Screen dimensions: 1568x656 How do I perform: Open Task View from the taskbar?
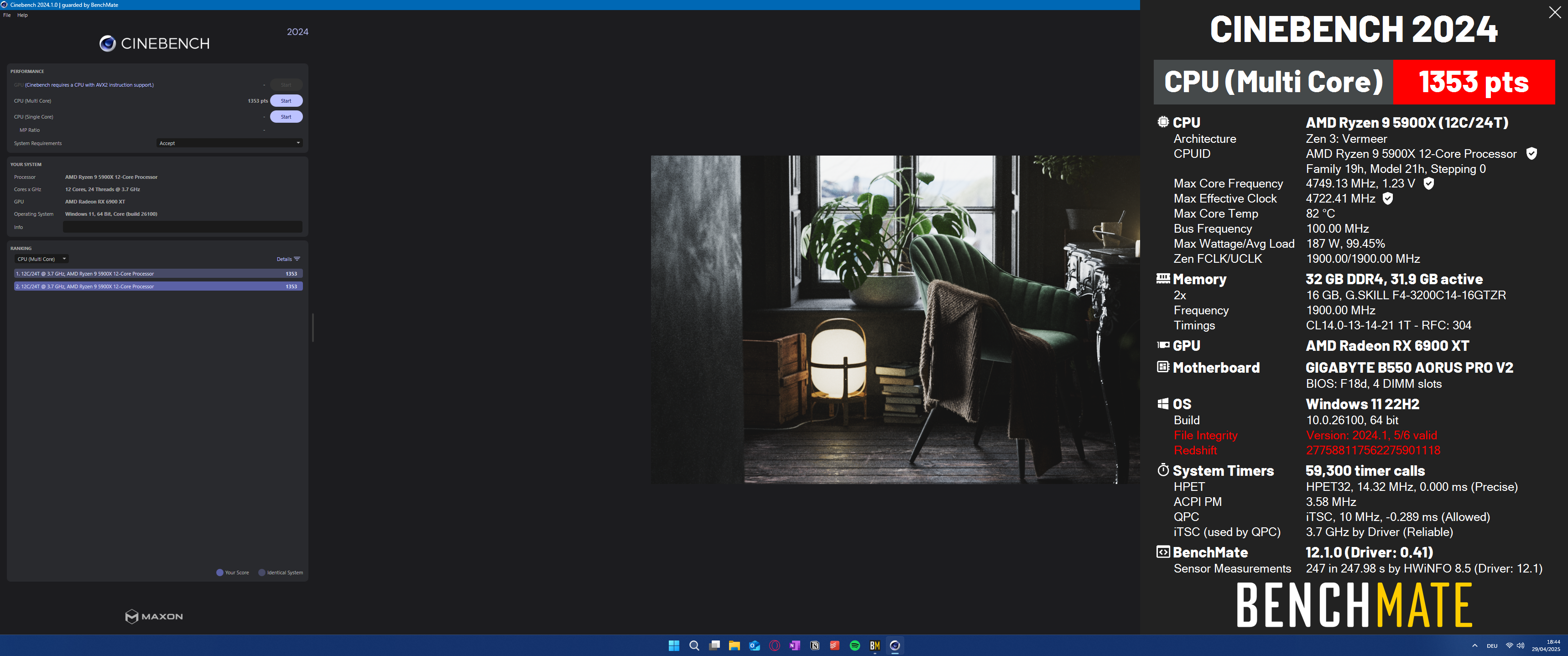[714, 646]
